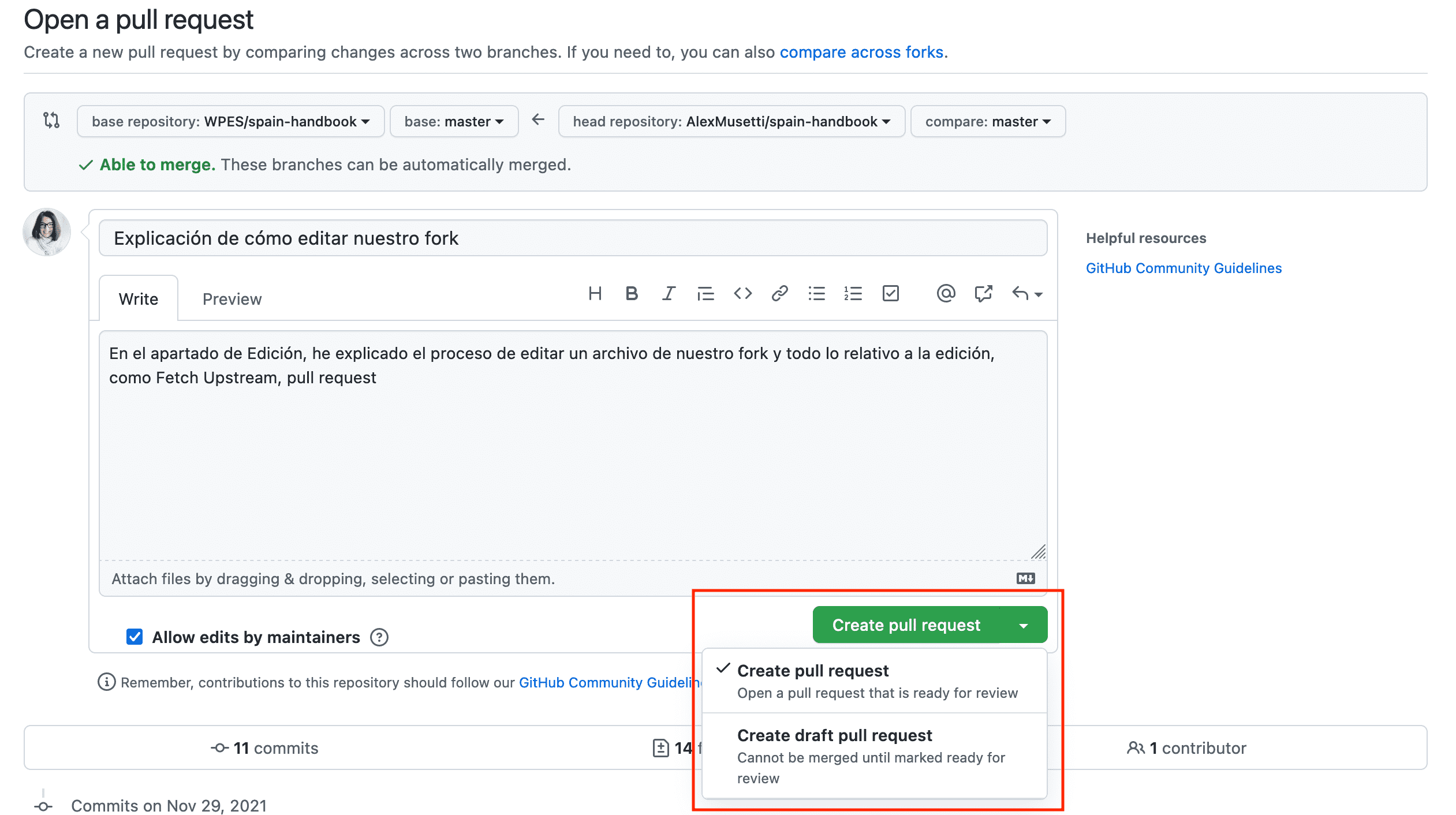Viewport: 1456px width, 815px height.
Task: Uncheck Allow edits by maintainers
Action: (135, 637)
